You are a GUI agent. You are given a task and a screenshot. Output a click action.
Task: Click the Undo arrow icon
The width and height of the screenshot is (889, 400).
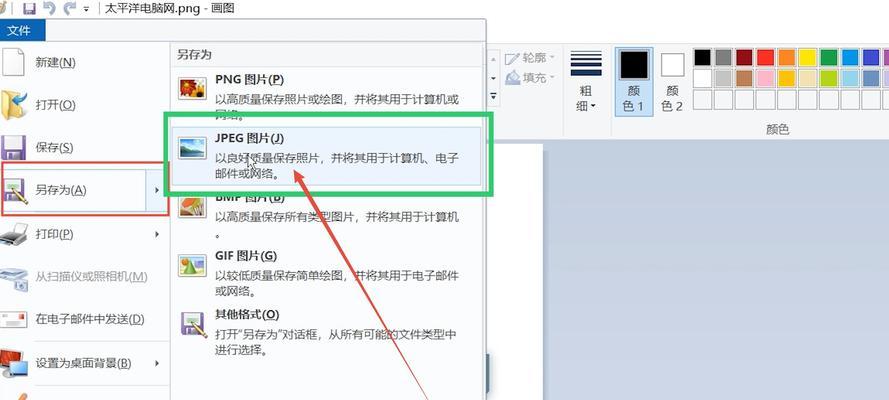(x=49, y=8)
